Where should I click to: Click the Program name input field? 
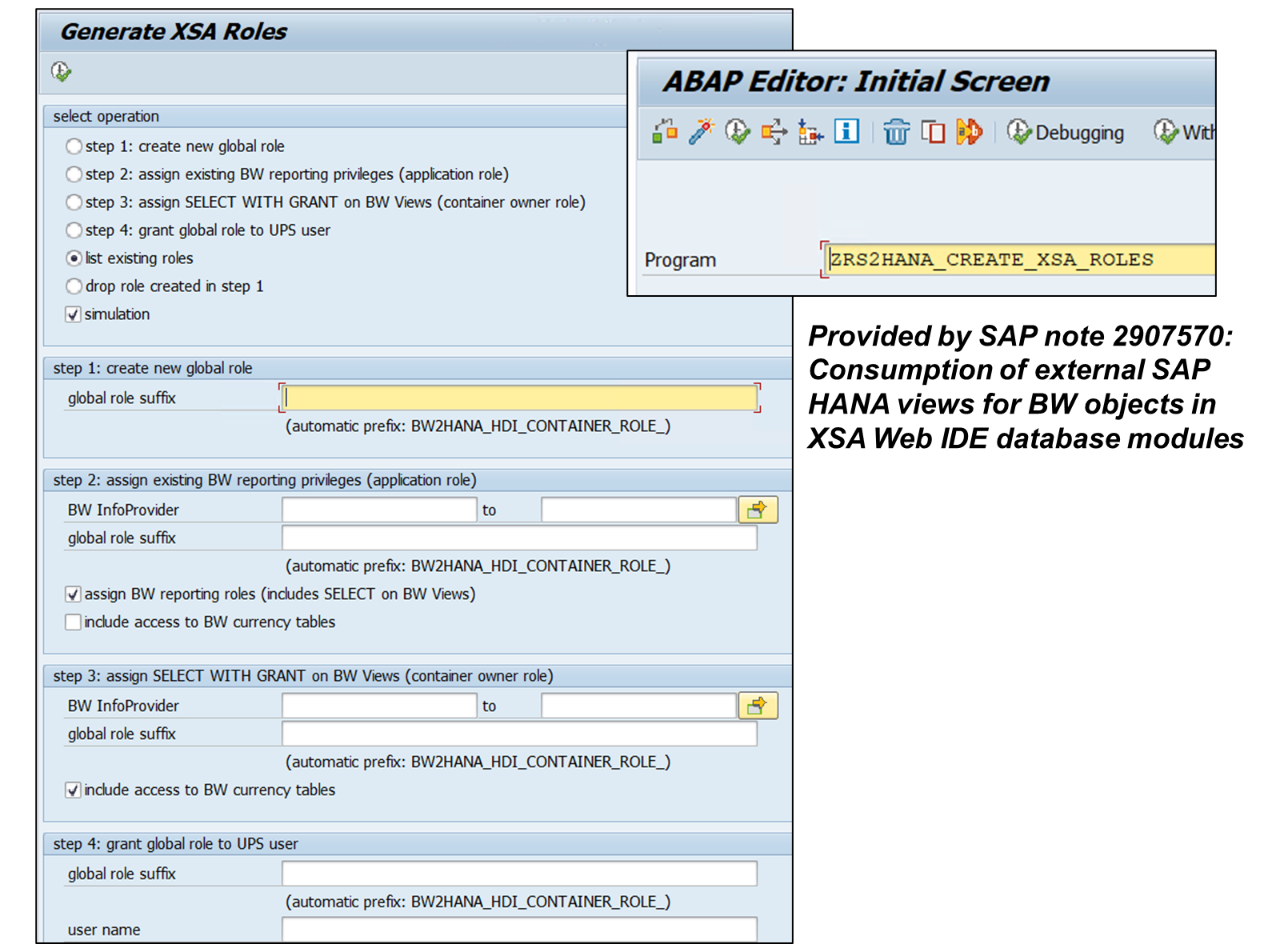click(1021, 259)
